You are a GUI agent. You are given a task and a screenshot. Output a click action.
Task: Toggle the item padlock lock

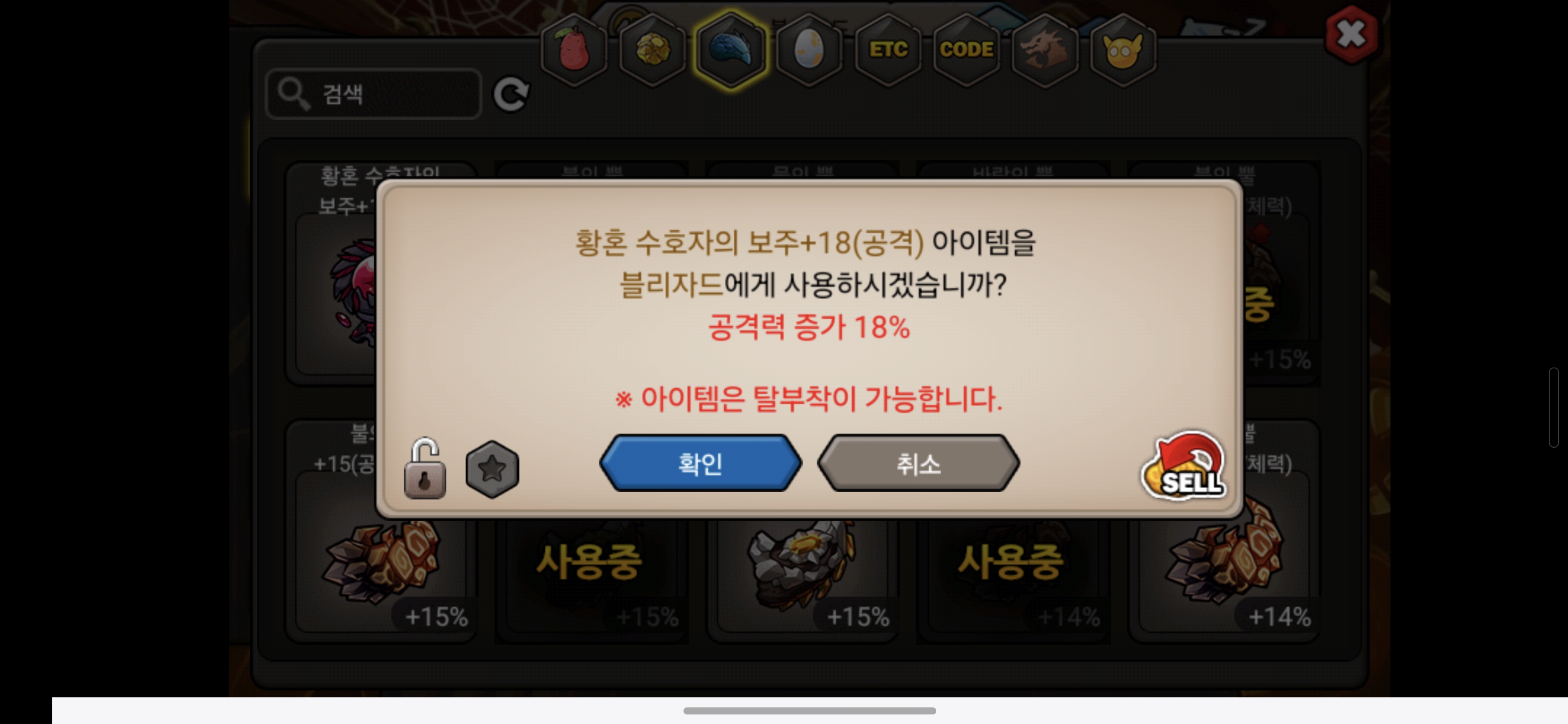pyautogui.click(x=425, y=468)
